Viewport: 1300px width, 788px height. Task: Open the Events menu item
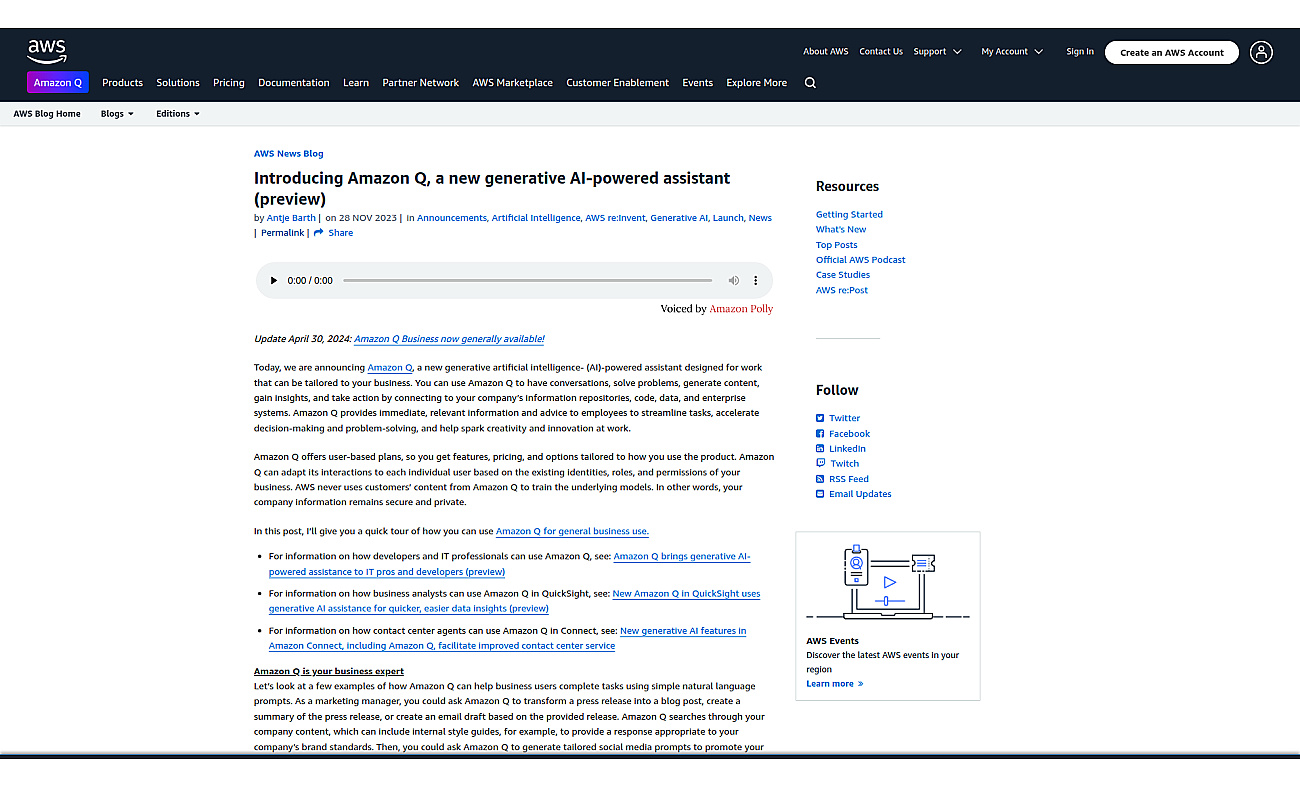tap(698, 83)
